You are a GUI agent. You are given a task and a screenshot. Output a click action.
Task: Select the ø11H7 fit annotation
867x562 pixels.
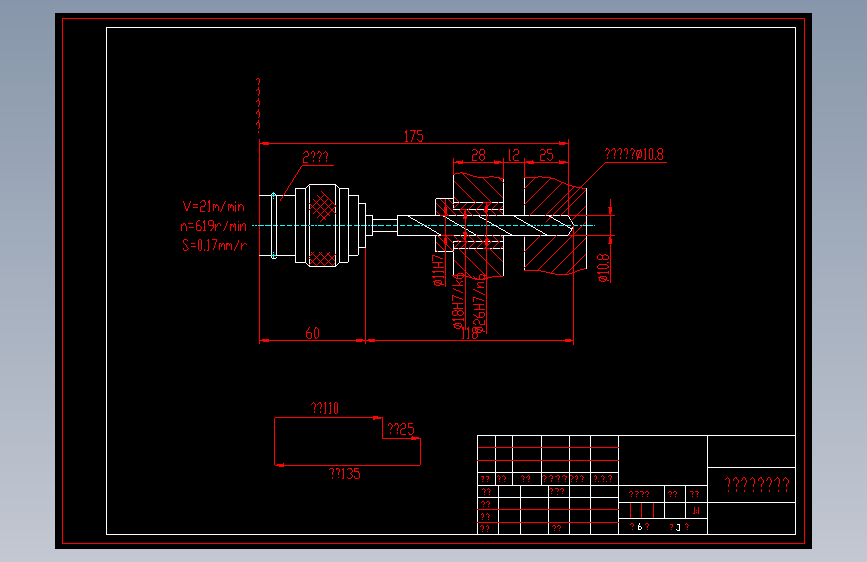(x=438, y=270)
